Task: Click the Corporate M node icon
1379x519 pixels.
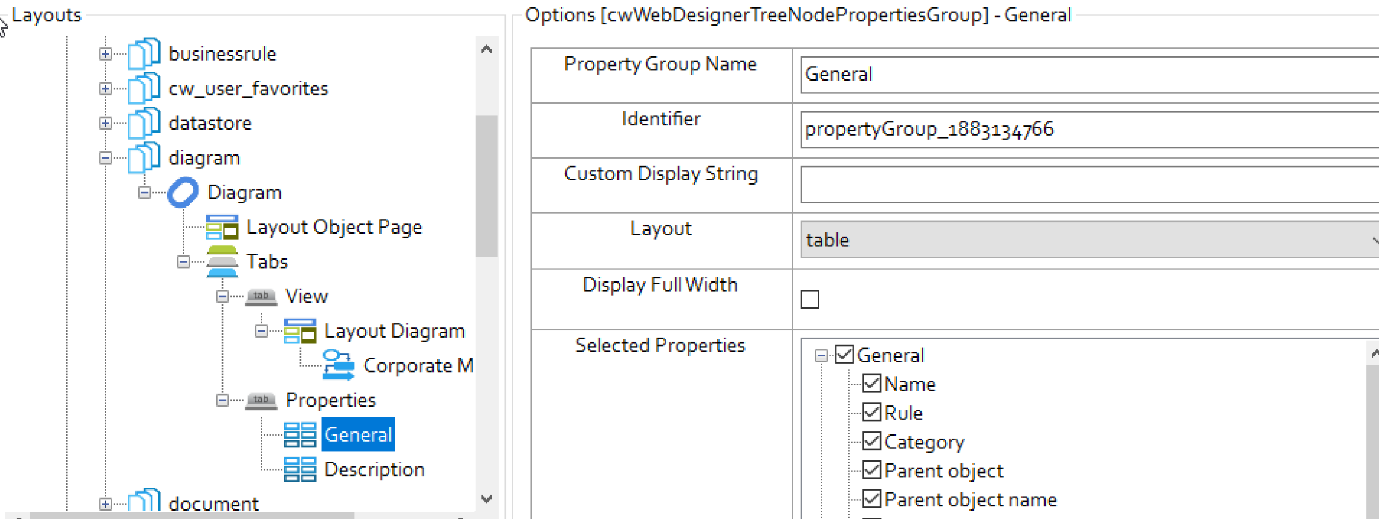Action: coord(338,366)
